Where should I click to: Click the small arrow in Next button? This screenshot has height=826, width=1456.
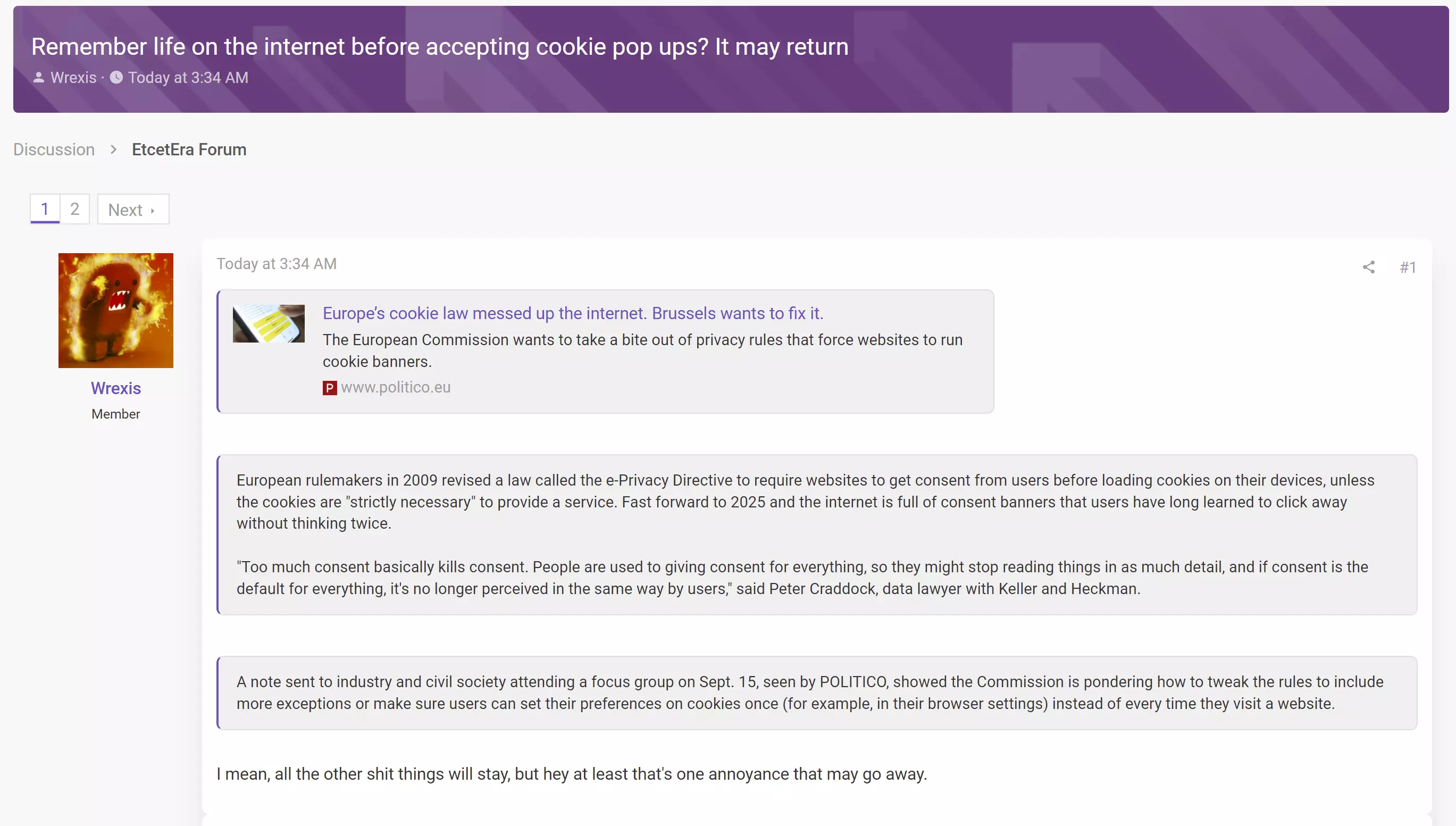point(153,211)
